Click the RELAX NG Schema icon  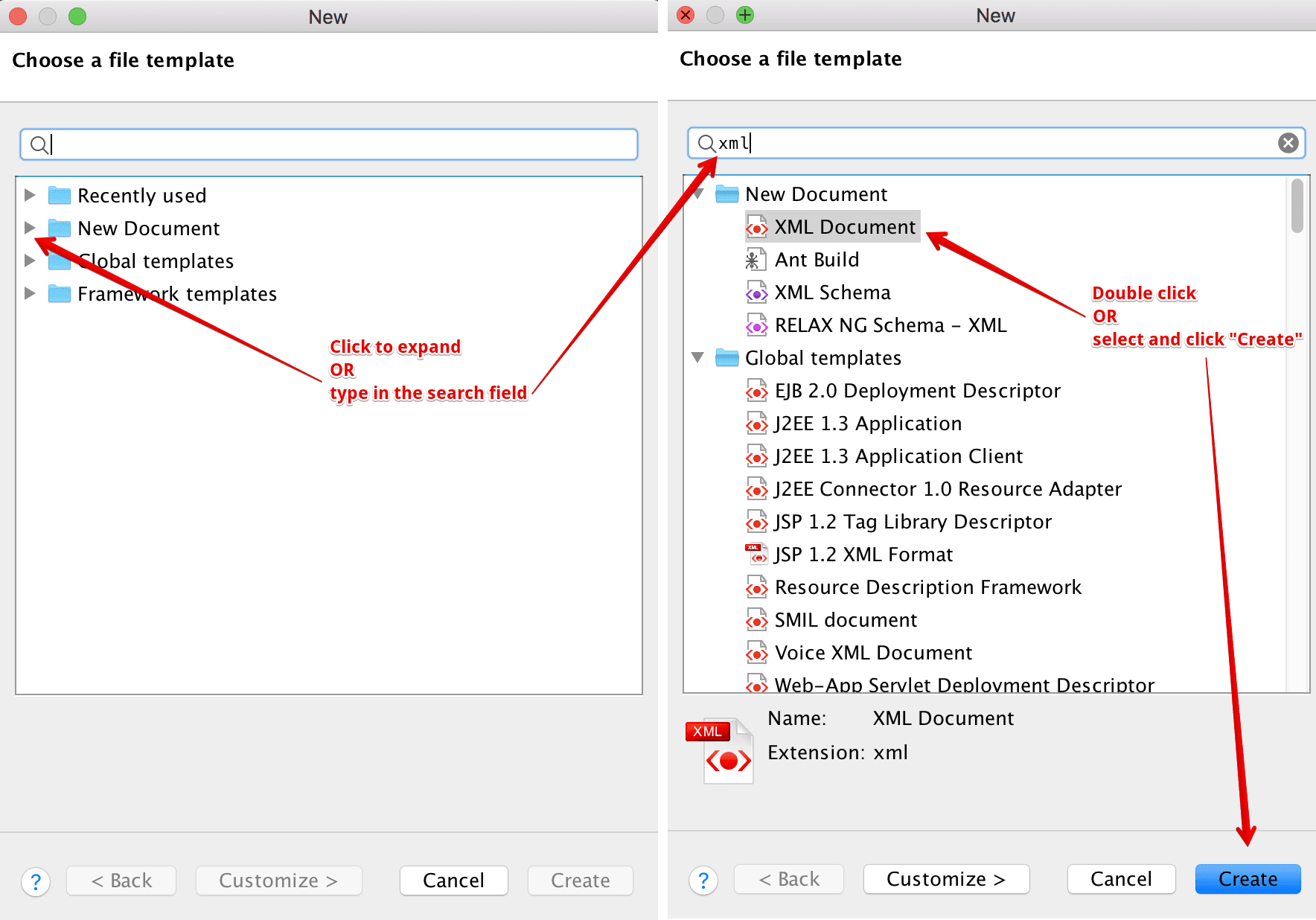pos(756,325)
